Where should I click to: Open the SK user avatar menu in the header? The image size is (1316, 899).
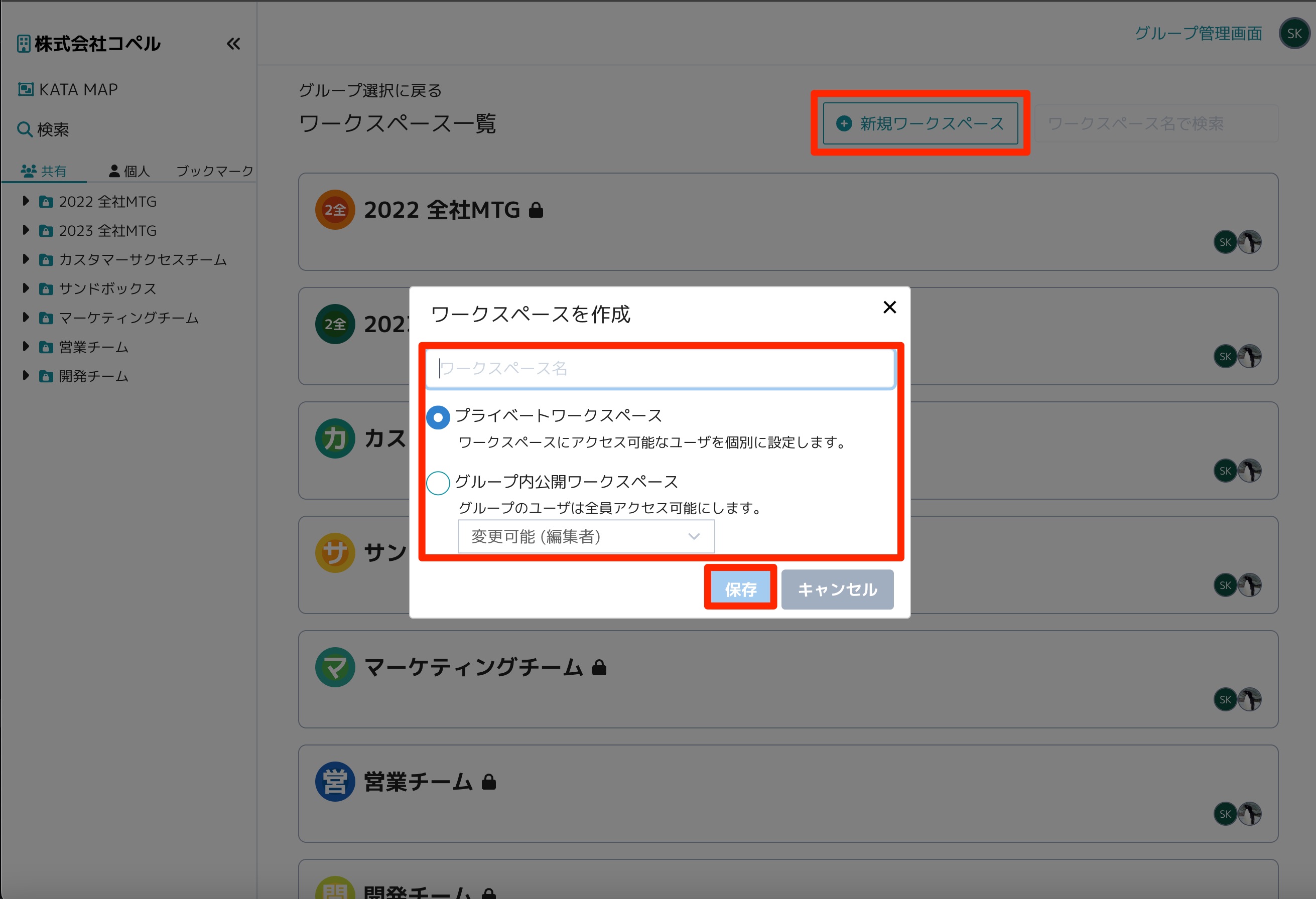[x=1294, y=34]
